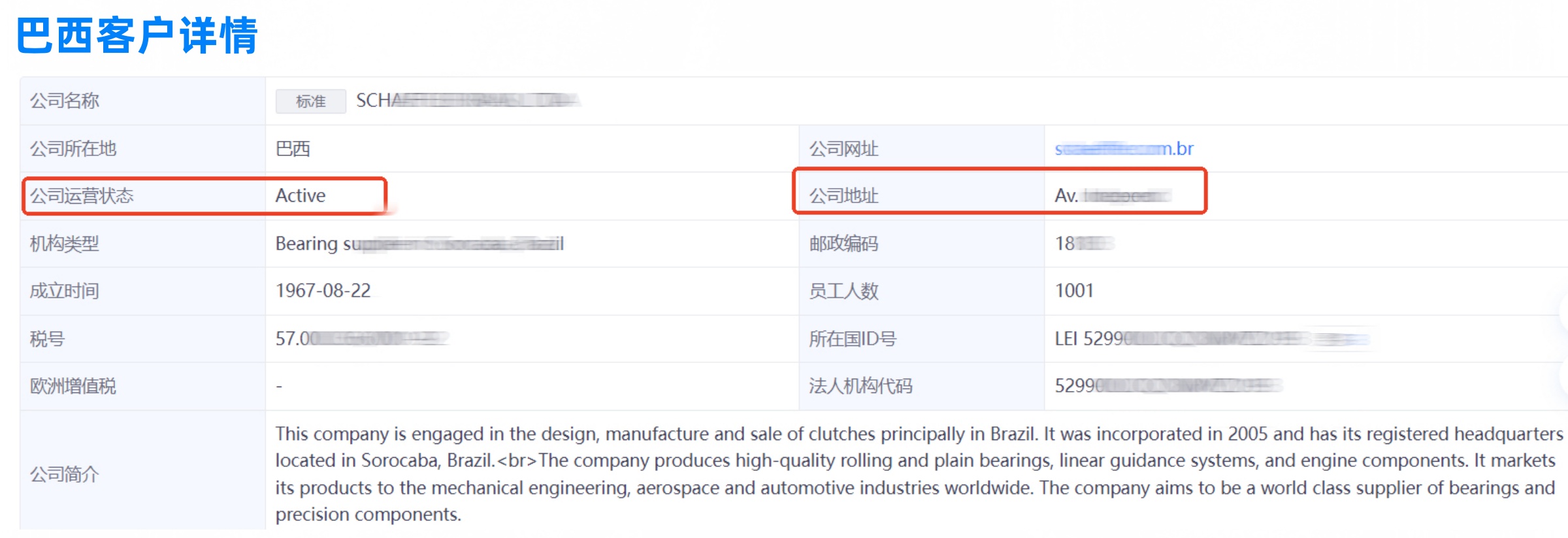Image resolution: width=1568 pixels, height=538 pixels.
Task: Click the 法人机构代码 value starting with 5299
Action: pyautogui.click(x=1168, y=386)
